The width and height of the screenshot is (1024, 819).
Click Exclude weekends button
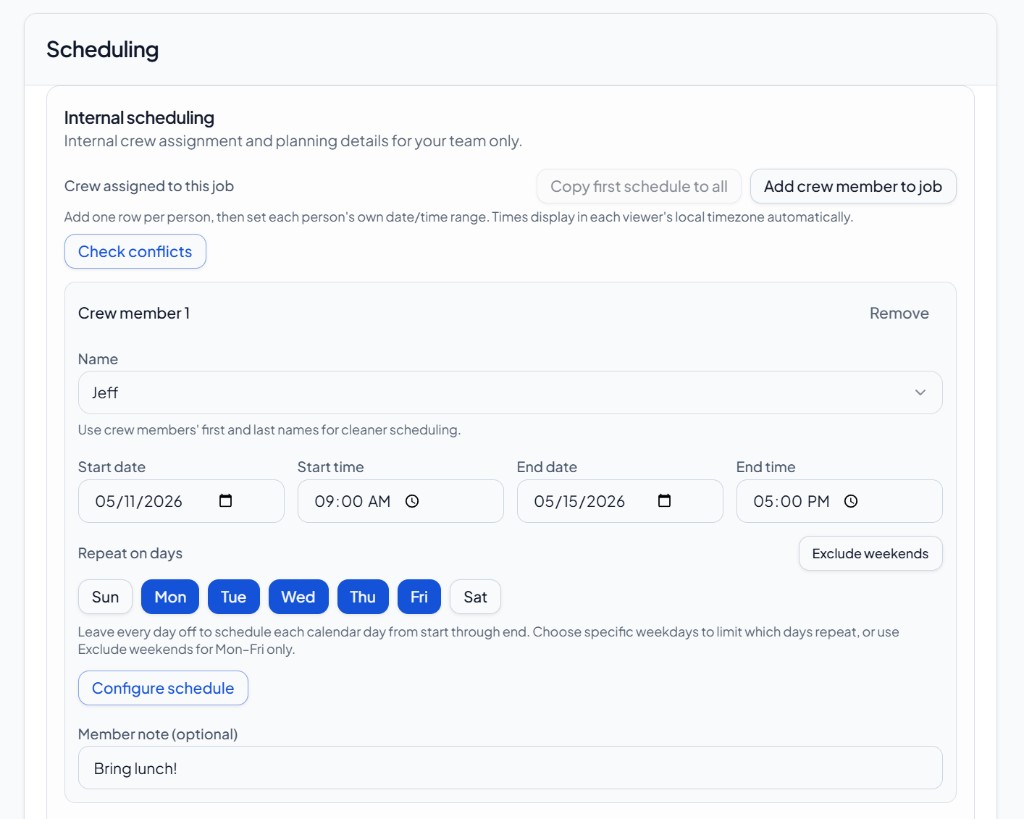click(871, 554)
